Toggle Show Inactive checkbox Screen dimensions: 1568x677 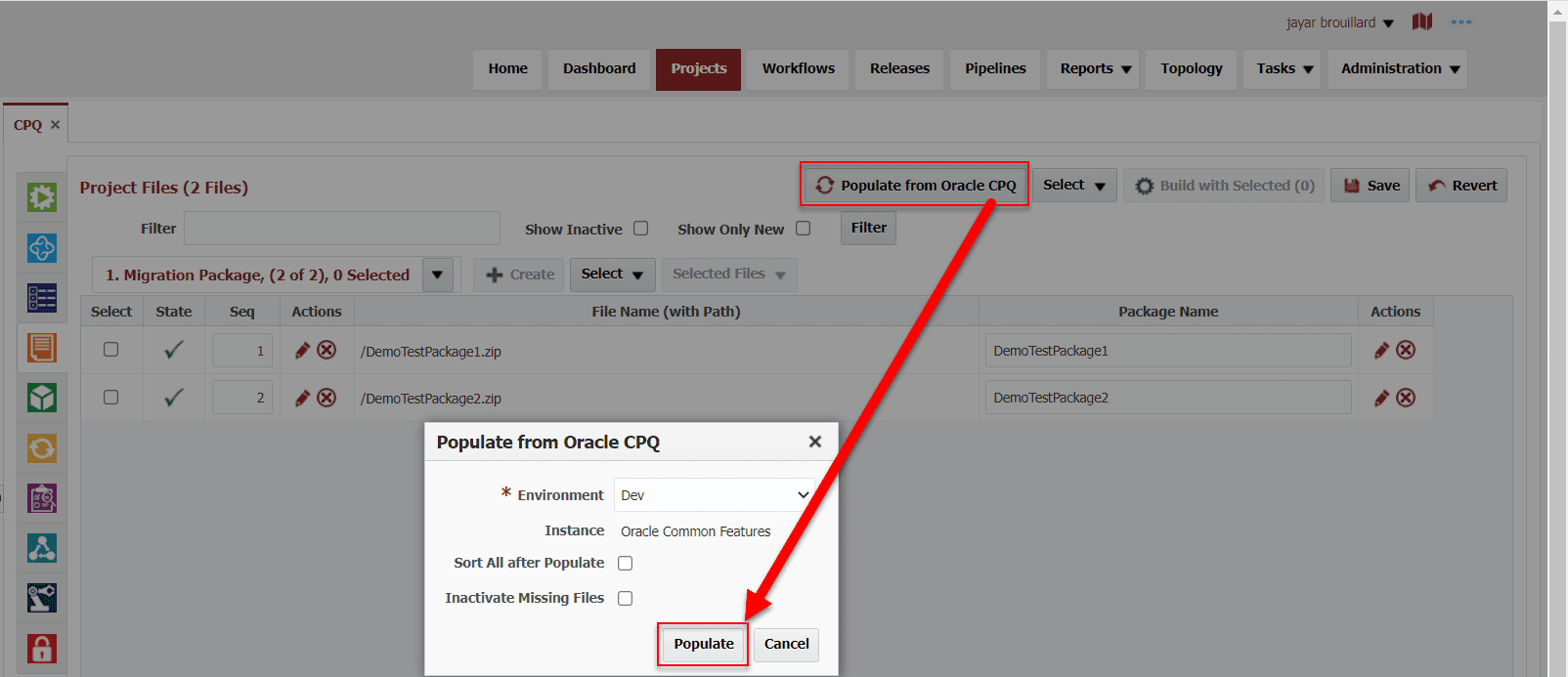[641, 228]
